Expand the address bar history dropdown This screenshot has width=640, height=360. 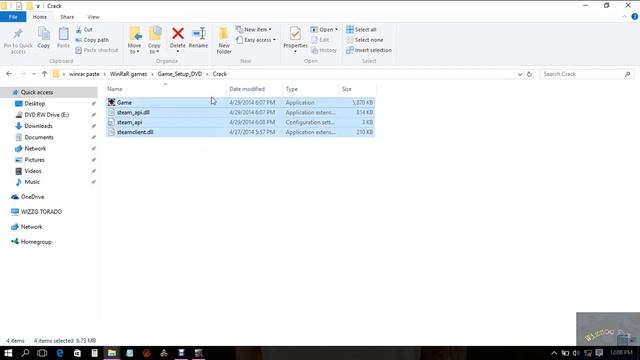tap(520, 74)
